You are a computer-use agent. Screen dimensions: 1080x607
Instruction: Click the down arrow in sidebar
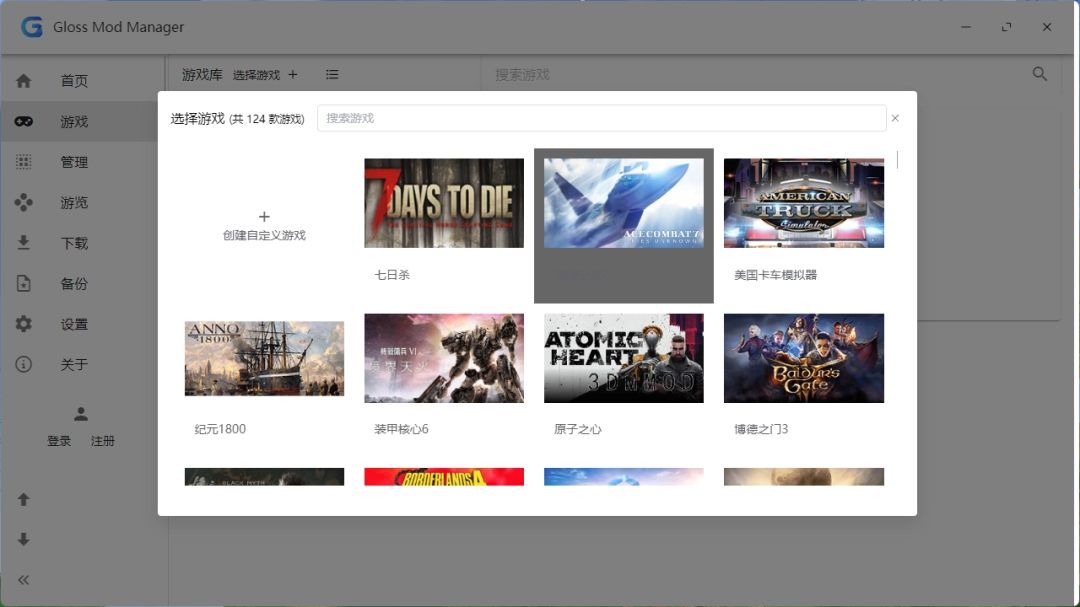tap(23, 539)
